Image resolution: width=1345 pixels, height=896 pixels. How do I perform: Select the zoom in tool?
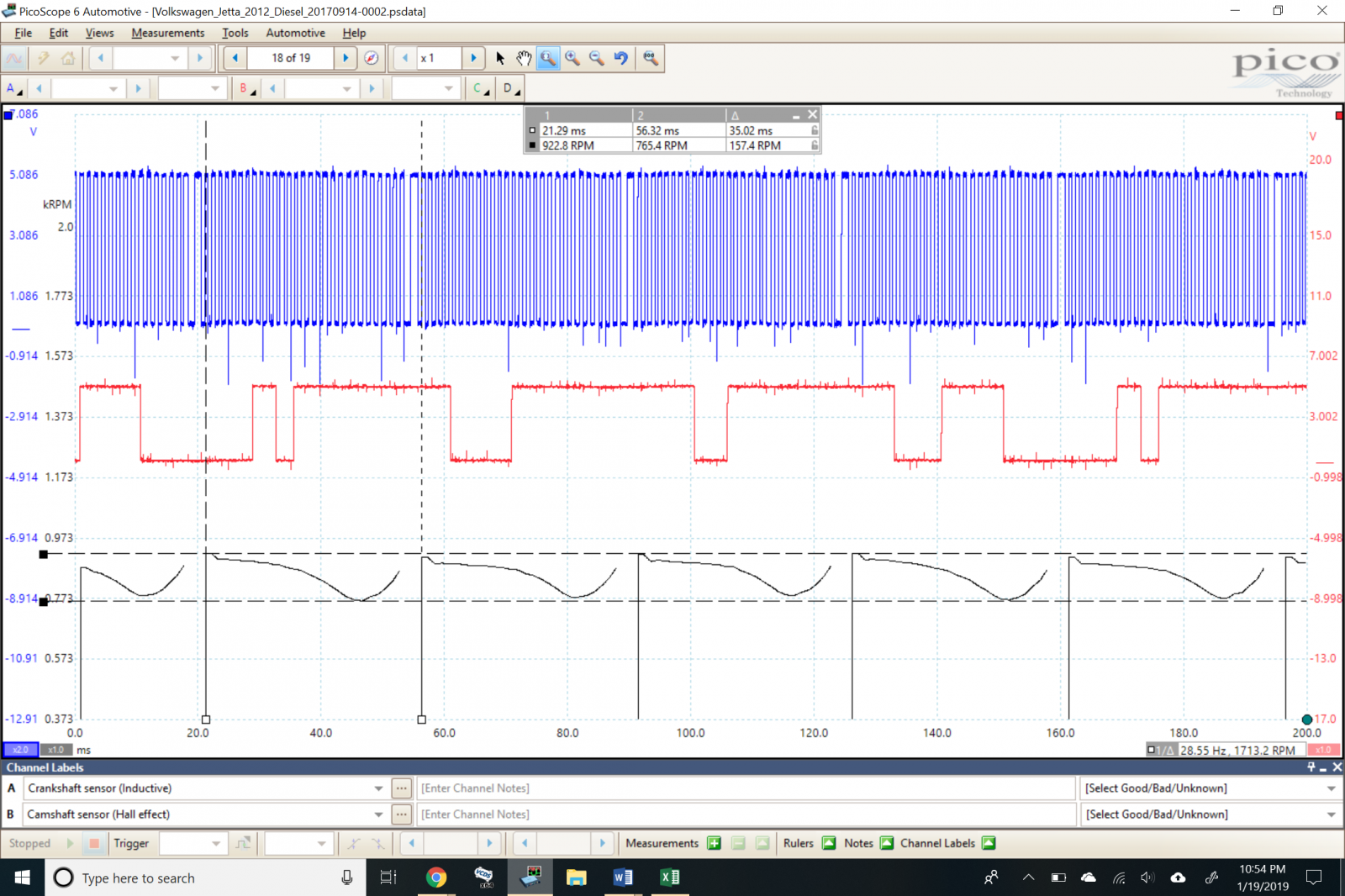click(572, 58)
